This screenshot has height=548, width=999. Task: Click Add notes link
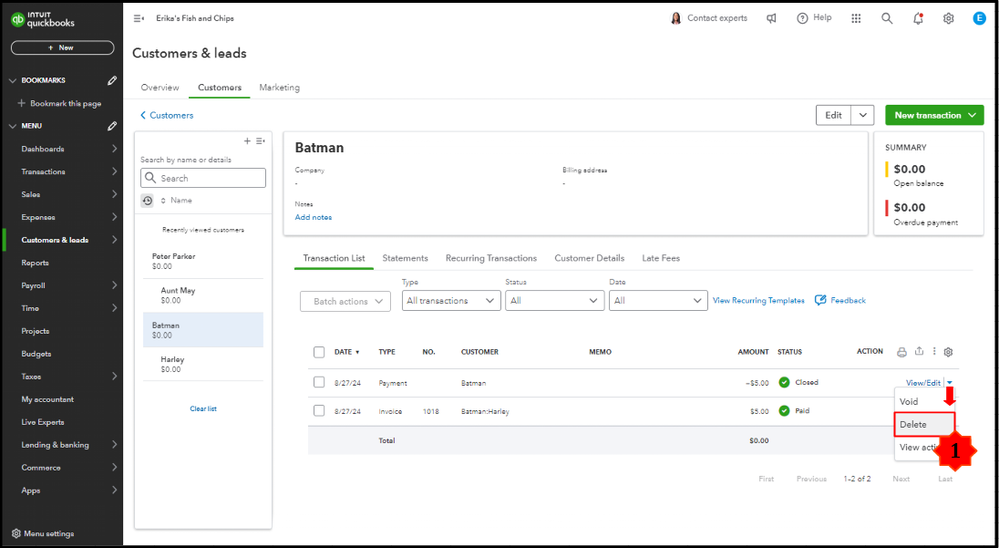(313, 217)
